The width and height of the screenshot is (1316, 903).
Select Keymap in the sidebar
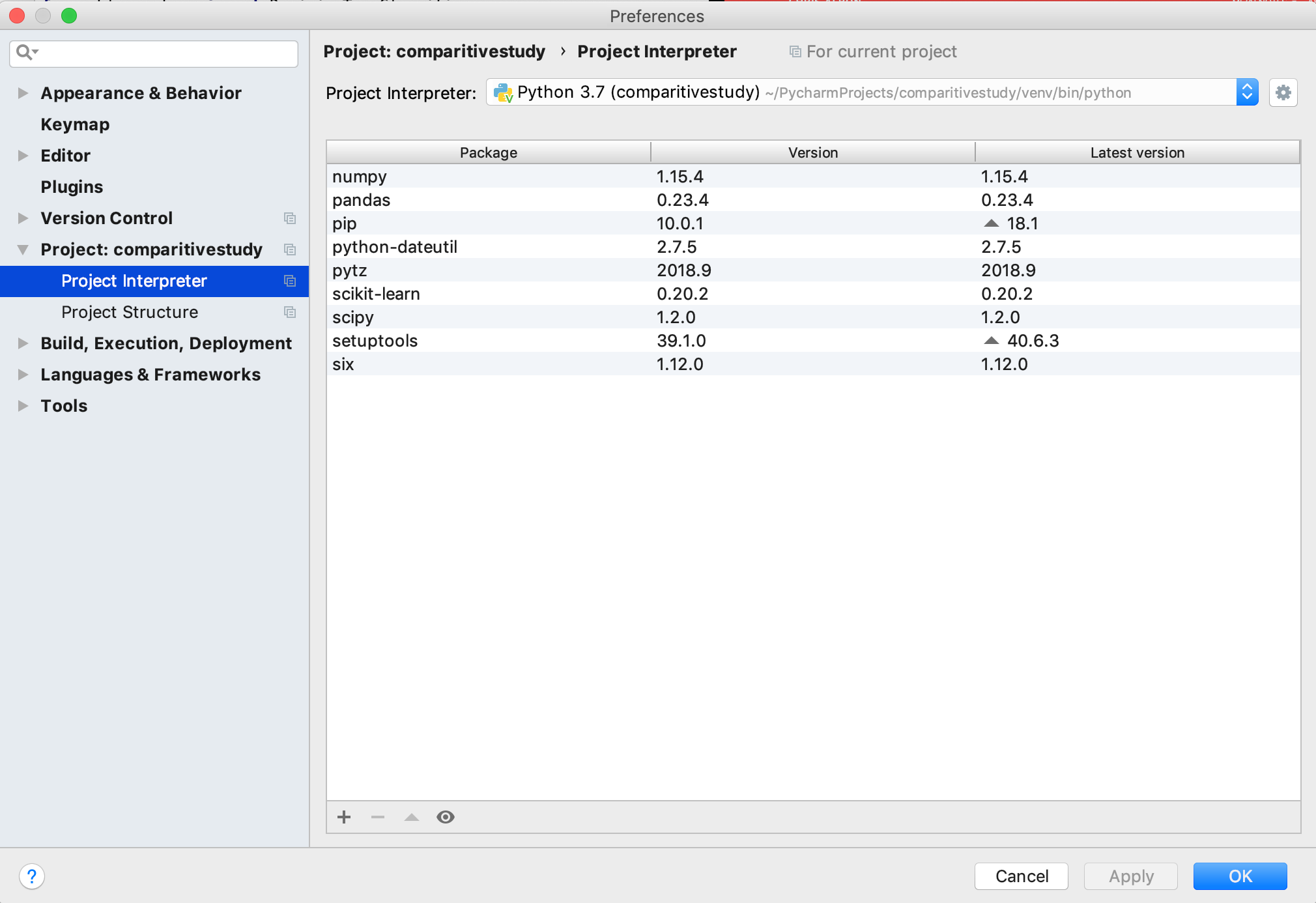click(x=75, y=124)
